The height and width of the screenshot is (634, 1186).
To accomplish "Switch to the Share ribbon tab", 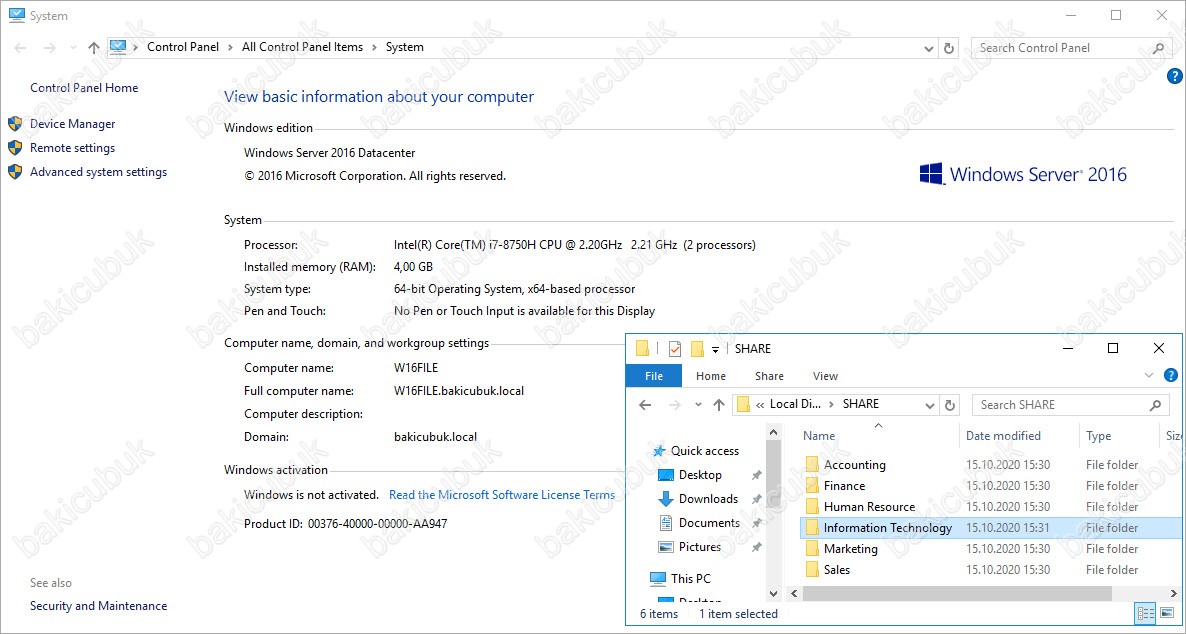I will tap(769, 376).
